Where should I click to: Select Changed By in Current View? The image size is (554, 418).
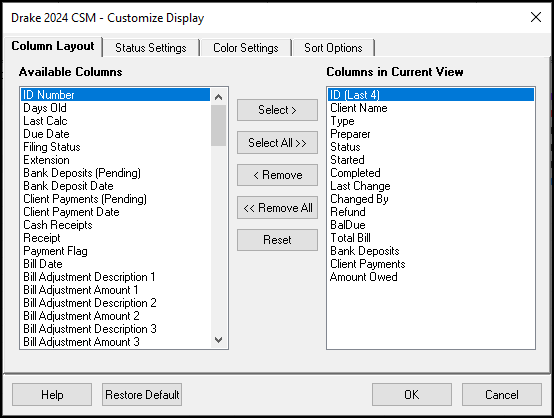coord(431,199)
